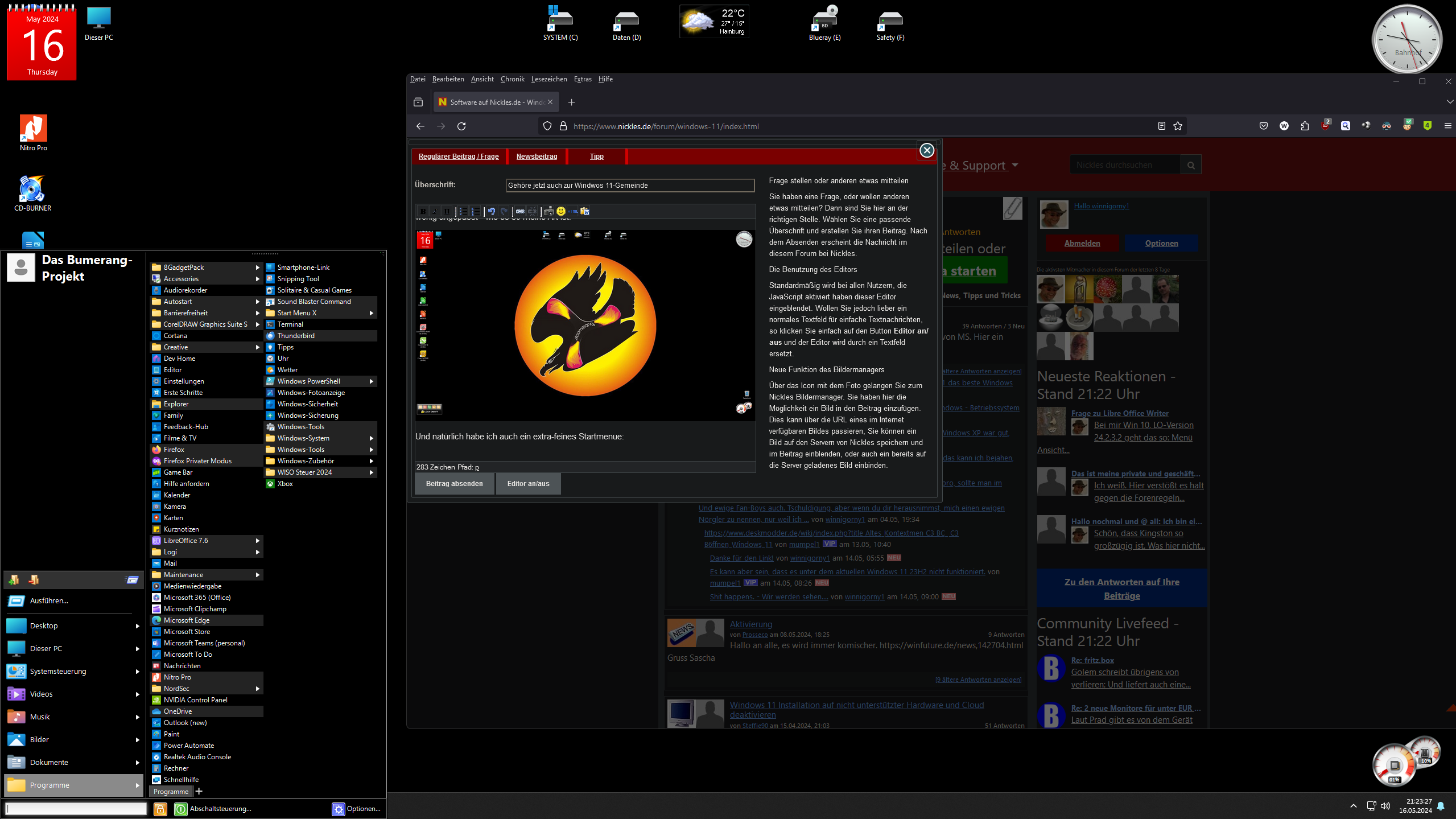Expand the Windows PowerShell folder

371,381
